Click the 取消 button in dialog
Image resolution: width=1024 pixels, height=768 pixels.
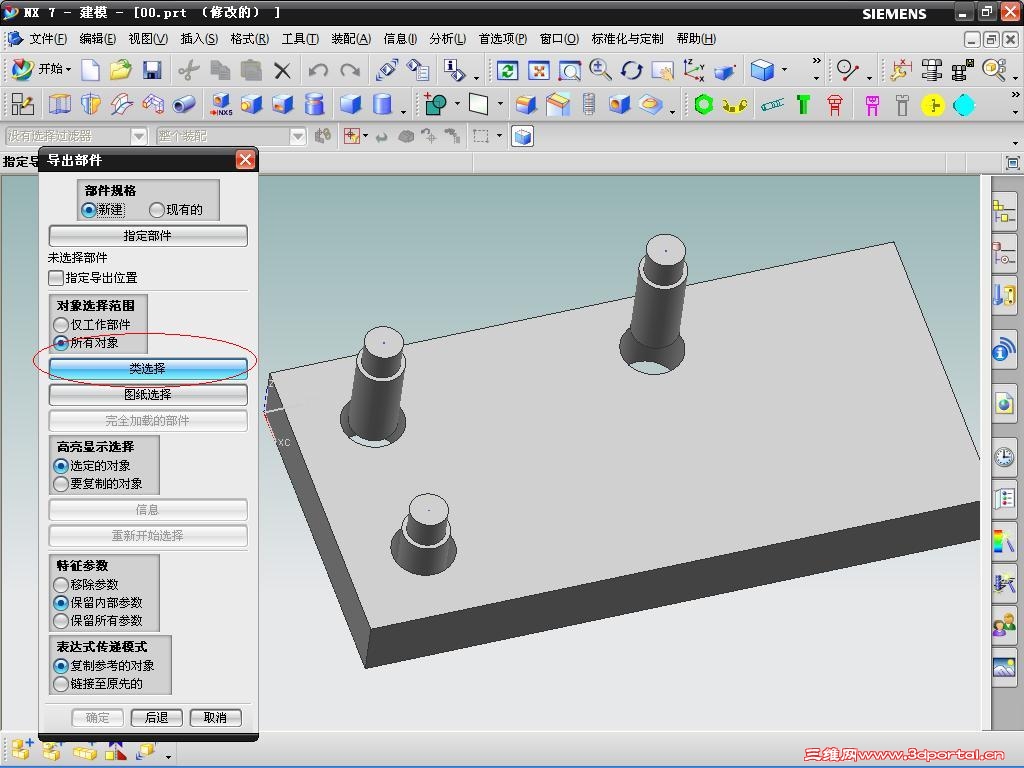(215, 718)
